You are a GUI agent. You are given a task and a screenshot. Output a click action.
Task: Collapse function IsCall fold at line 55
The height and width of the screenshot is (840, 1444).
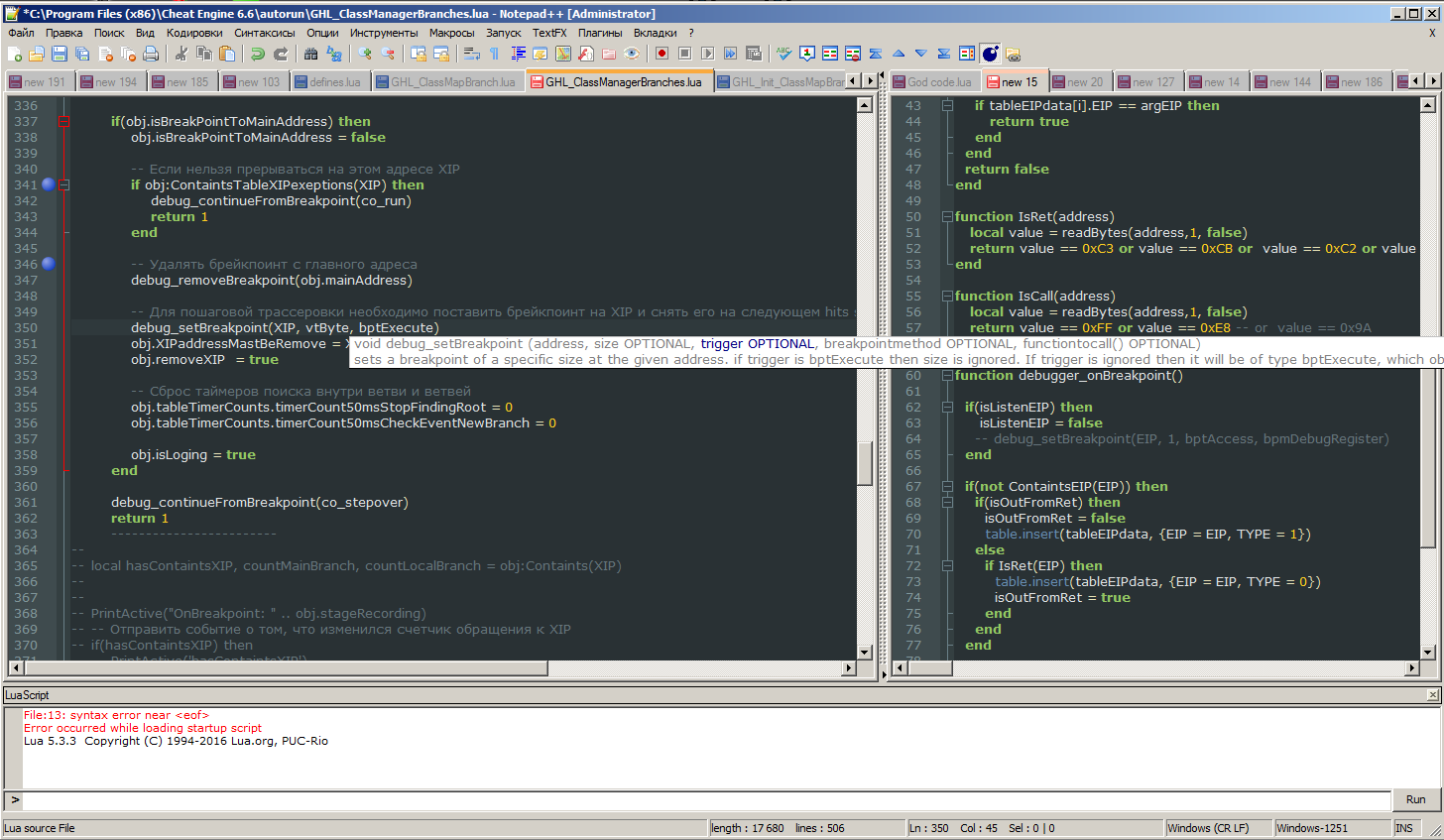click(x=947, y=296)
